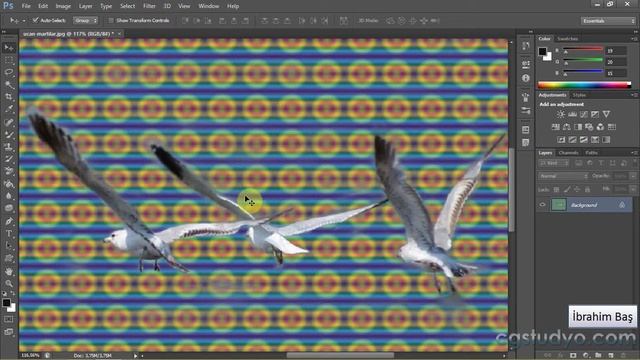Select the Crop tool
This screenshot has height=360, width=640.
9,97
